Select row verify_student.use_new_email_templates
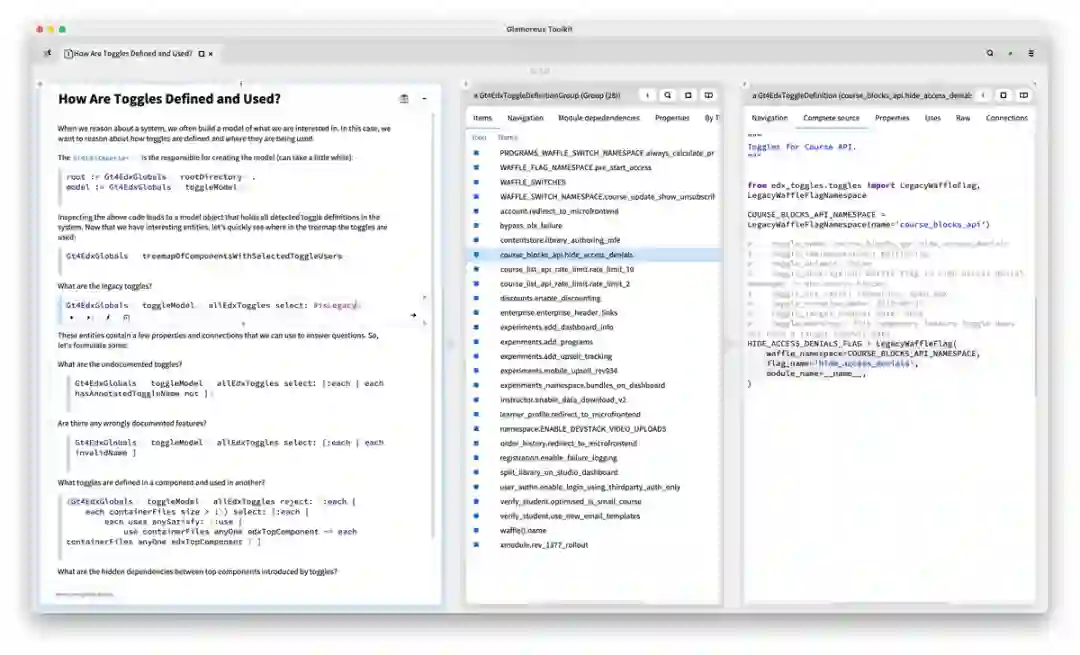Image resolution: width=1080 pixels, height=655 pixels. (x=594, y=516)
